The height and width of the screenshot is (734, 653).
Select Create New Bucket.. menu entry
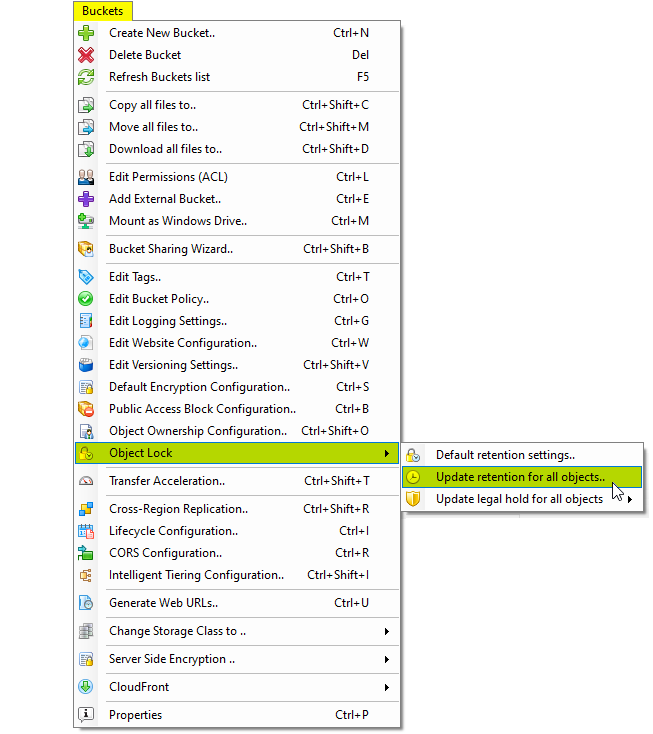[237, 33]
